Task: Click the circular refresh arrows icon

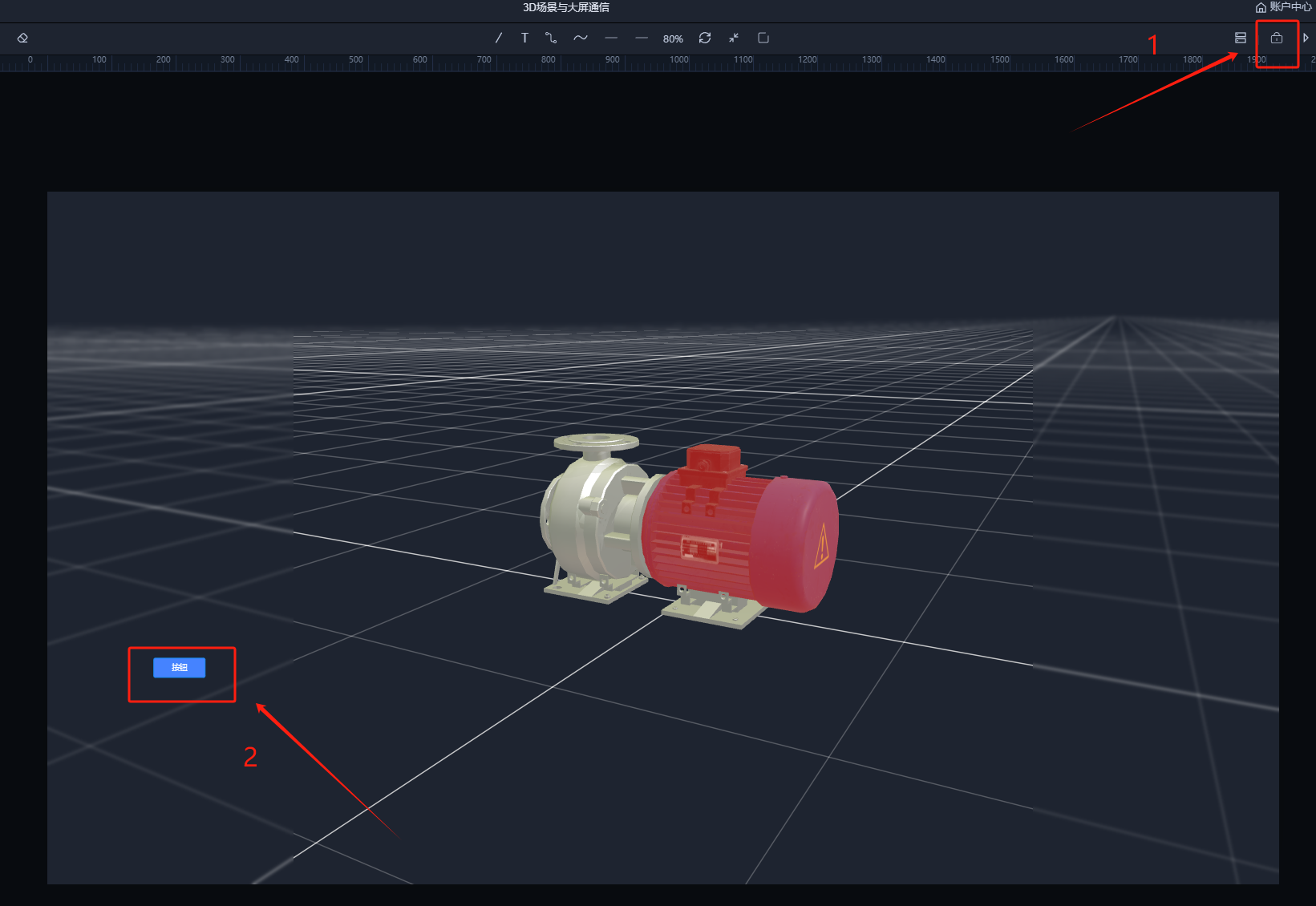Action: click(x=705, y=38)
